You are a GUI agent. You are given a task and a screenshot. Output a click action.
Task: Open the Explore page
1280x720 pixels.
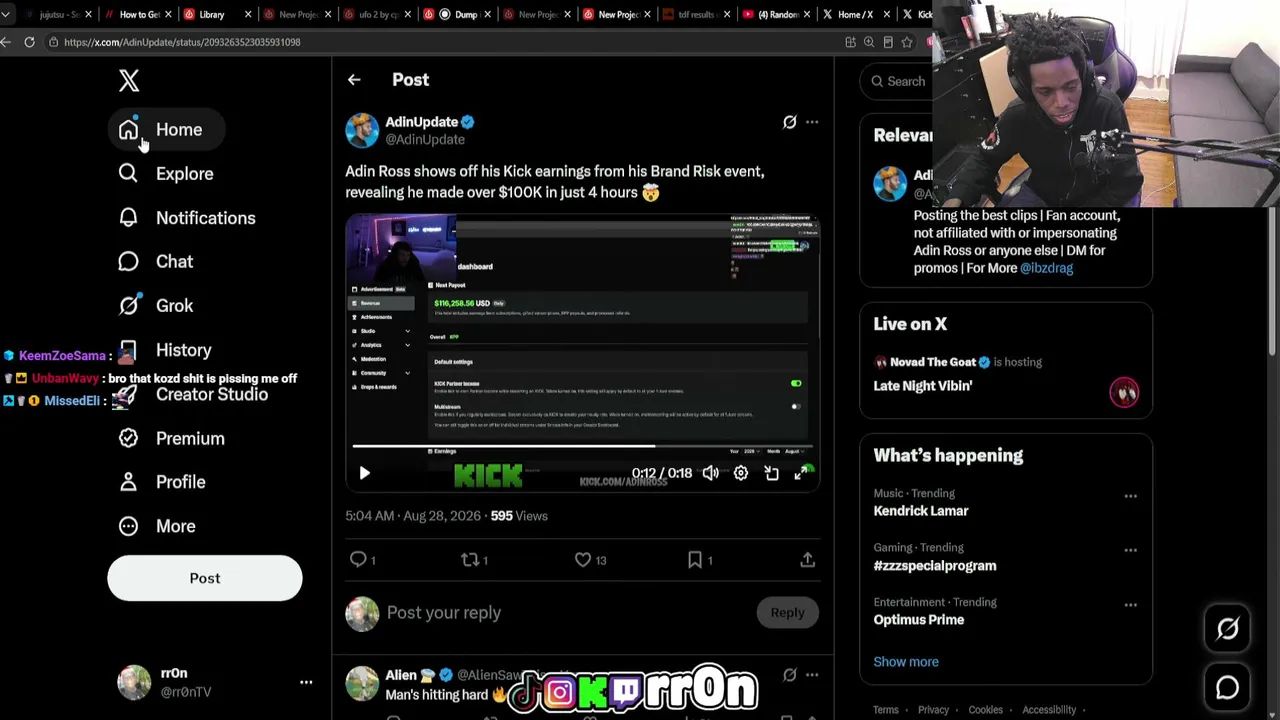[166, 174]
